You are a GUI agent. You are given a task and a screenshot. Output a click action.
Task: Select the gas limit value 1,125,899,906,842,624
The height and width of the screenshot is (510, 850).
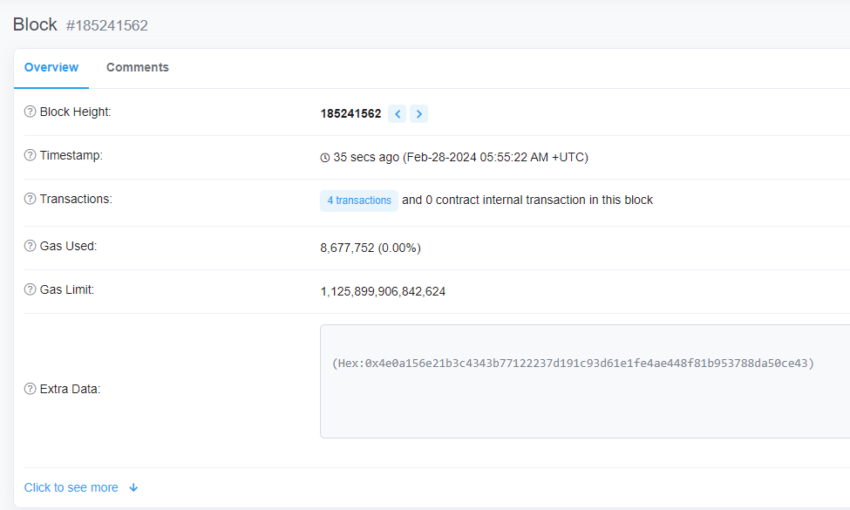point(383,292)
